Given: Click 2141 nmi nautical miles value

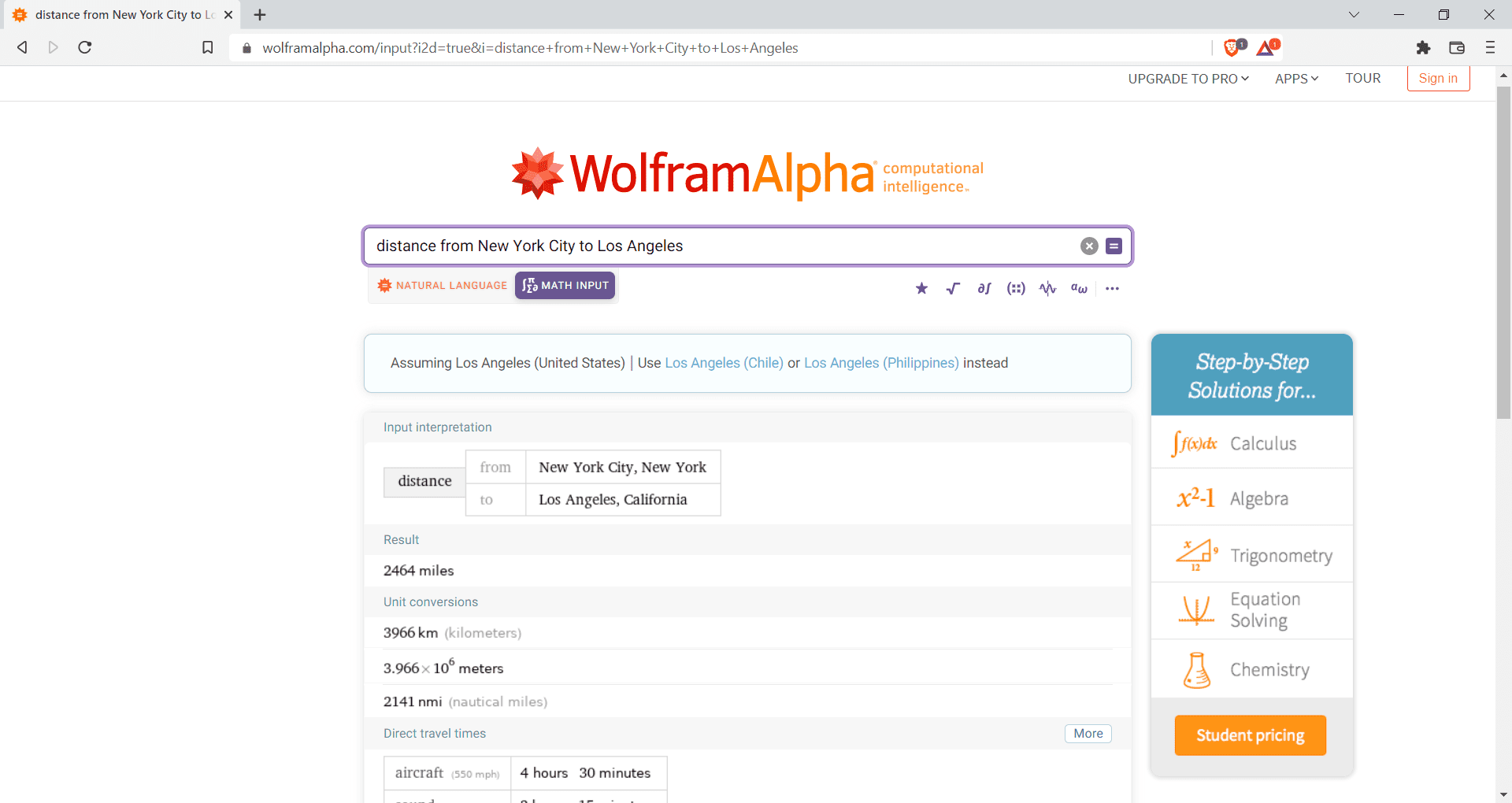Looking at the screenshot, I should coord(465,701).
